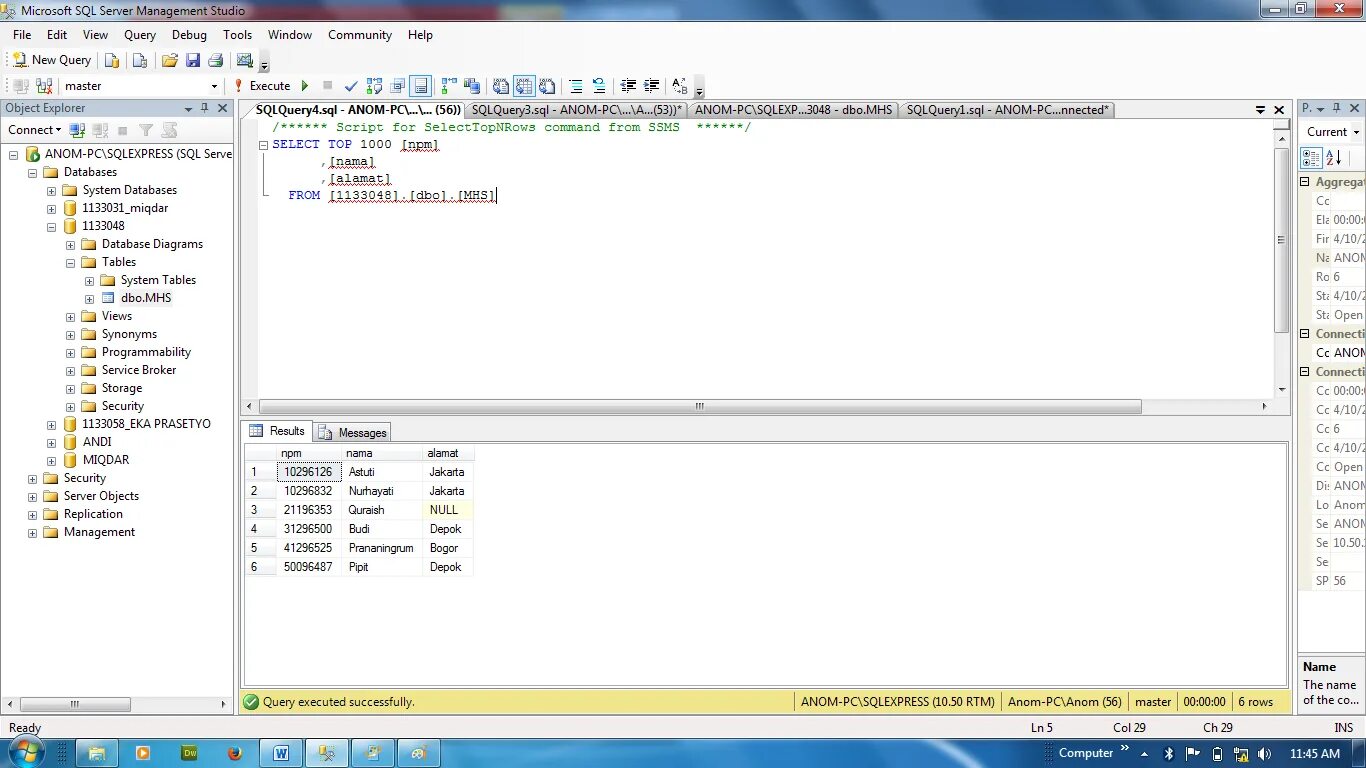1366x768 pixels.
Task: Open the Activity Monitor icon
Action: (x=245, y=60)
